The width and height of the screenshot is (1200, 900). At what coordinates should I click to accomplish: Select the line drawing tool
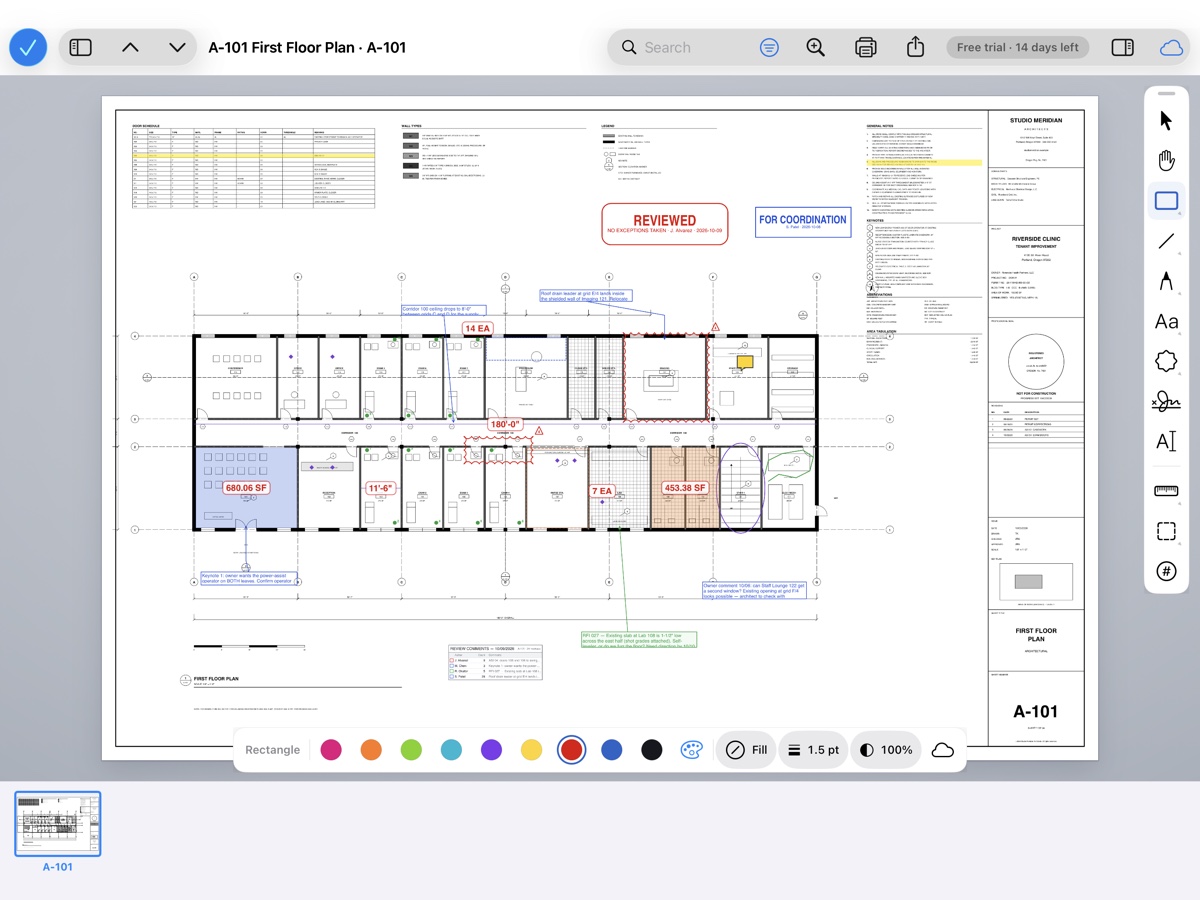pyautogui.click(x=1166, y=241)
